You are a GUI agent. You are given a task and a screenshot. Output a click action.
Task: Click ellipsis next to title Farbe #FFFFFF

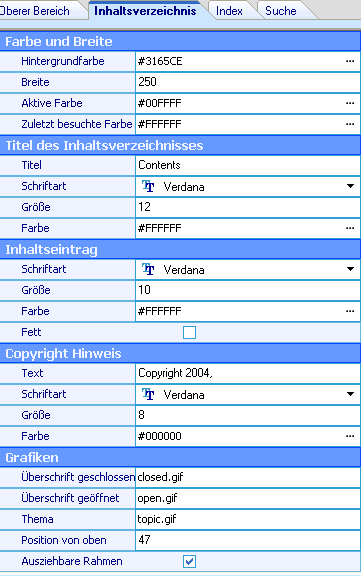coord(350,228)
